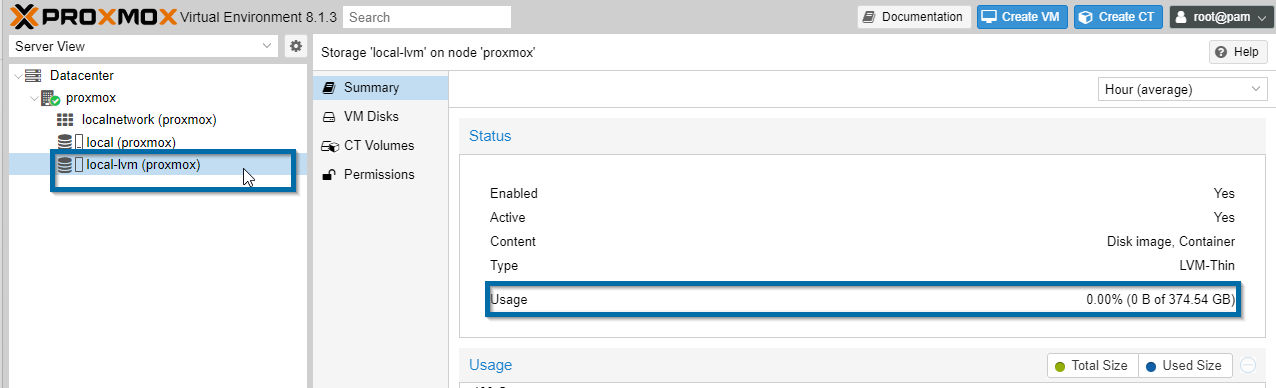Click the proxmox node status icon
This screenshot has height=388, width=1276.
tap(50, 97)
